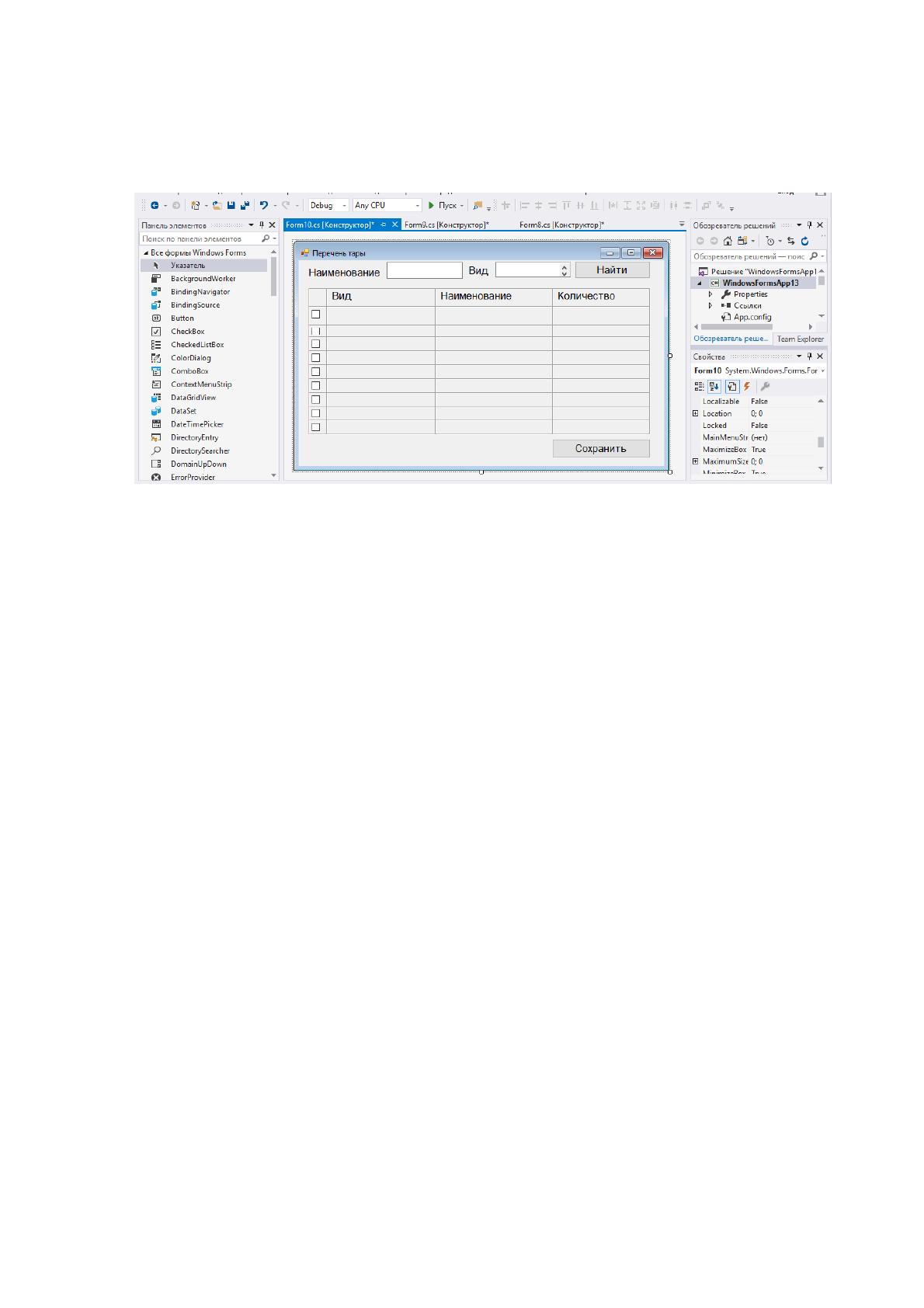Screen dimensions: 924x1308
Task: Switch to the Form9.cs designer tab
Action: 446,225
